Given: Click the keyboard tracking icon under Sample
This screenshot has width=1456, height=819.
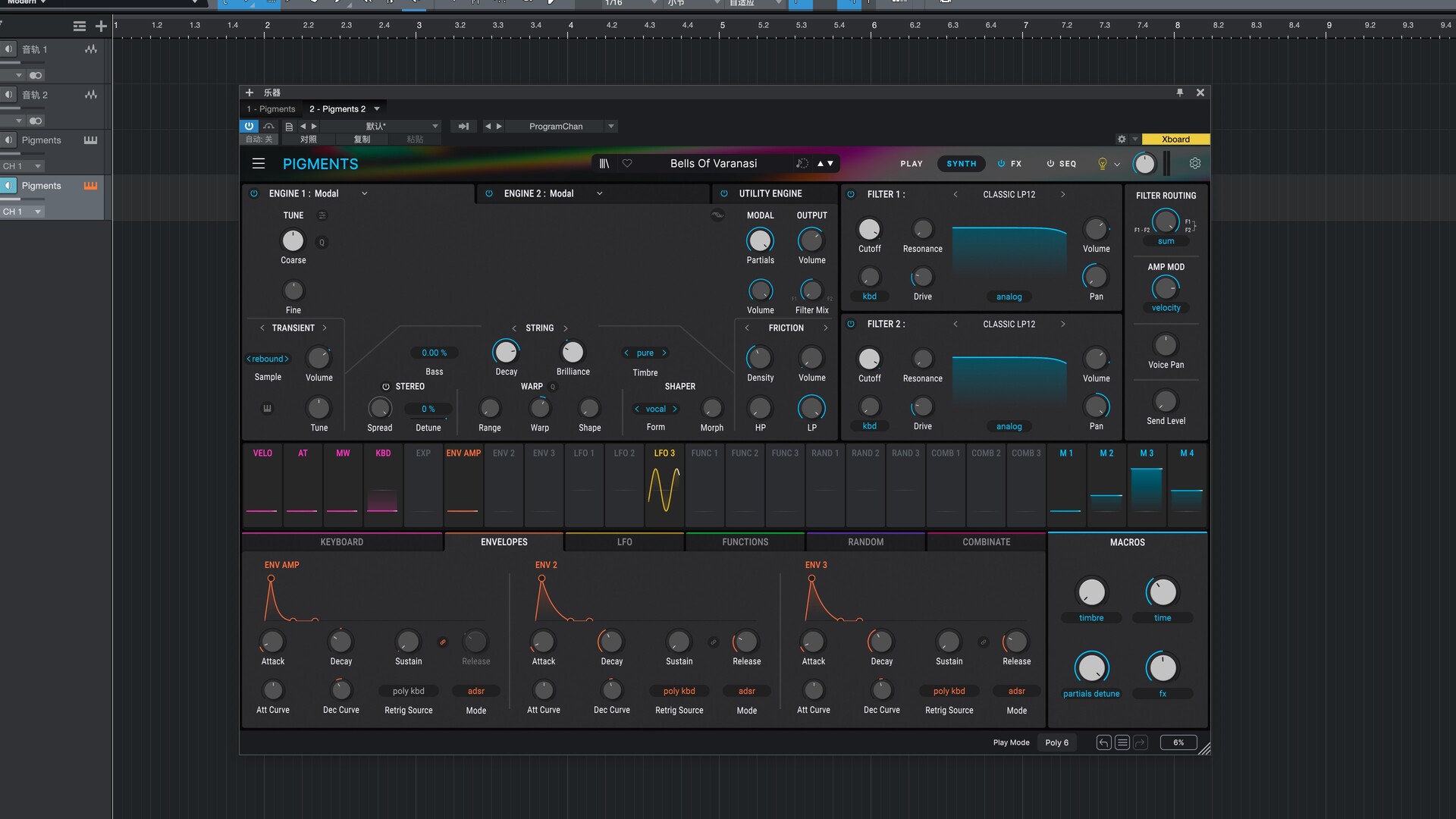Looking at the screenshot, I should click(267, 408).
